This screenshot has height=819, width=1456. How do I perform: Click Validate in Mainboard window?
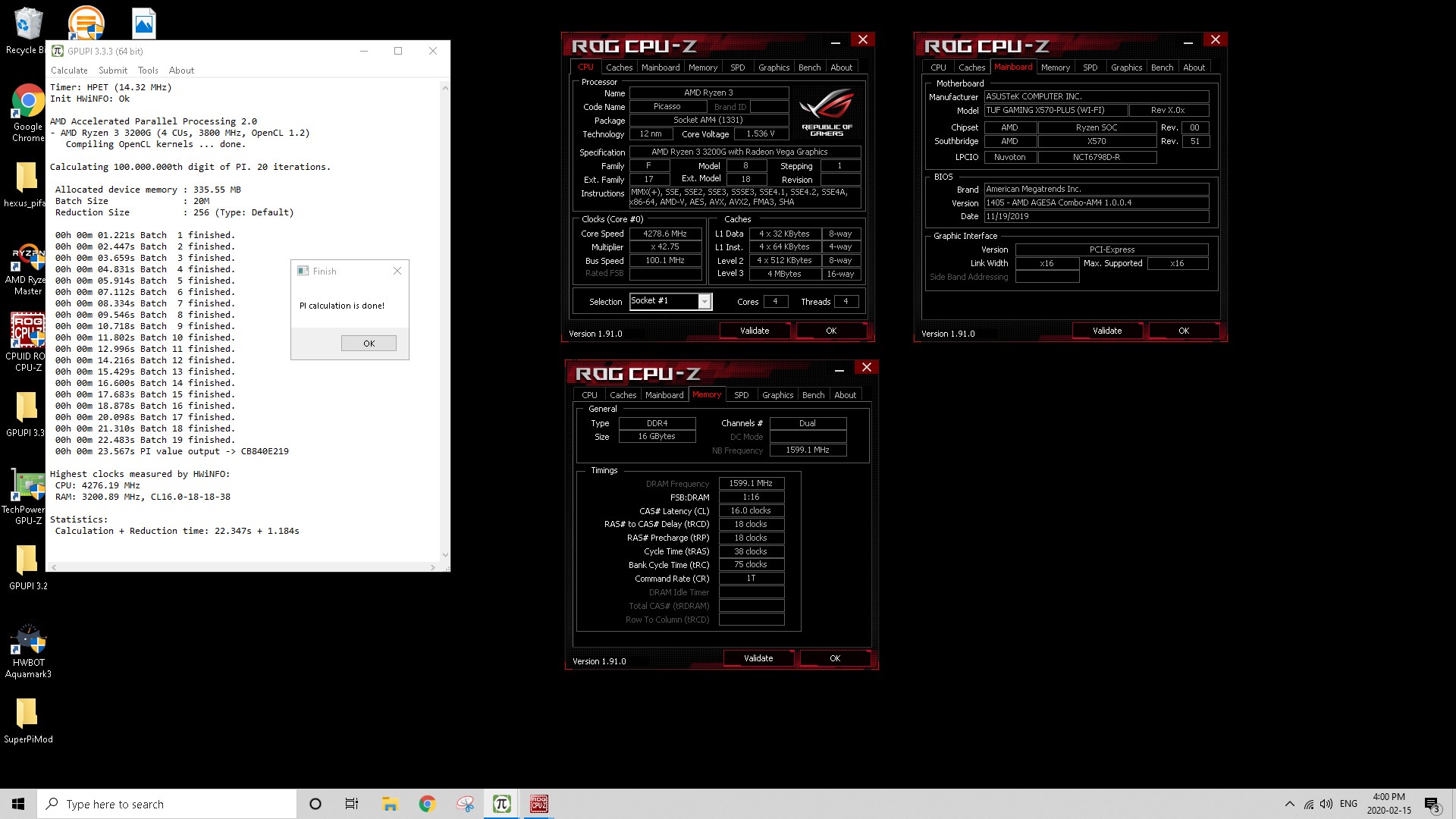tap(1107, 331)
